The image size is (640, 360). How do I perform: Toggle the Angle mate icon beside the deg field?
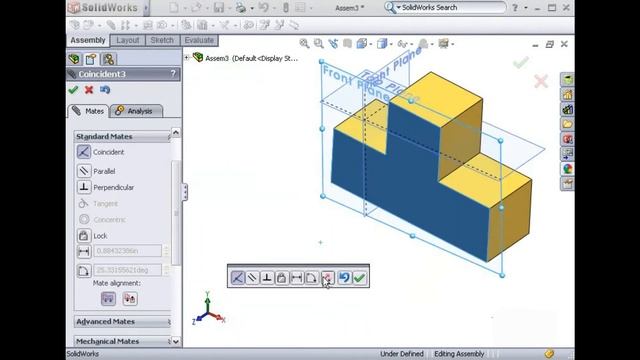(84, 271)
